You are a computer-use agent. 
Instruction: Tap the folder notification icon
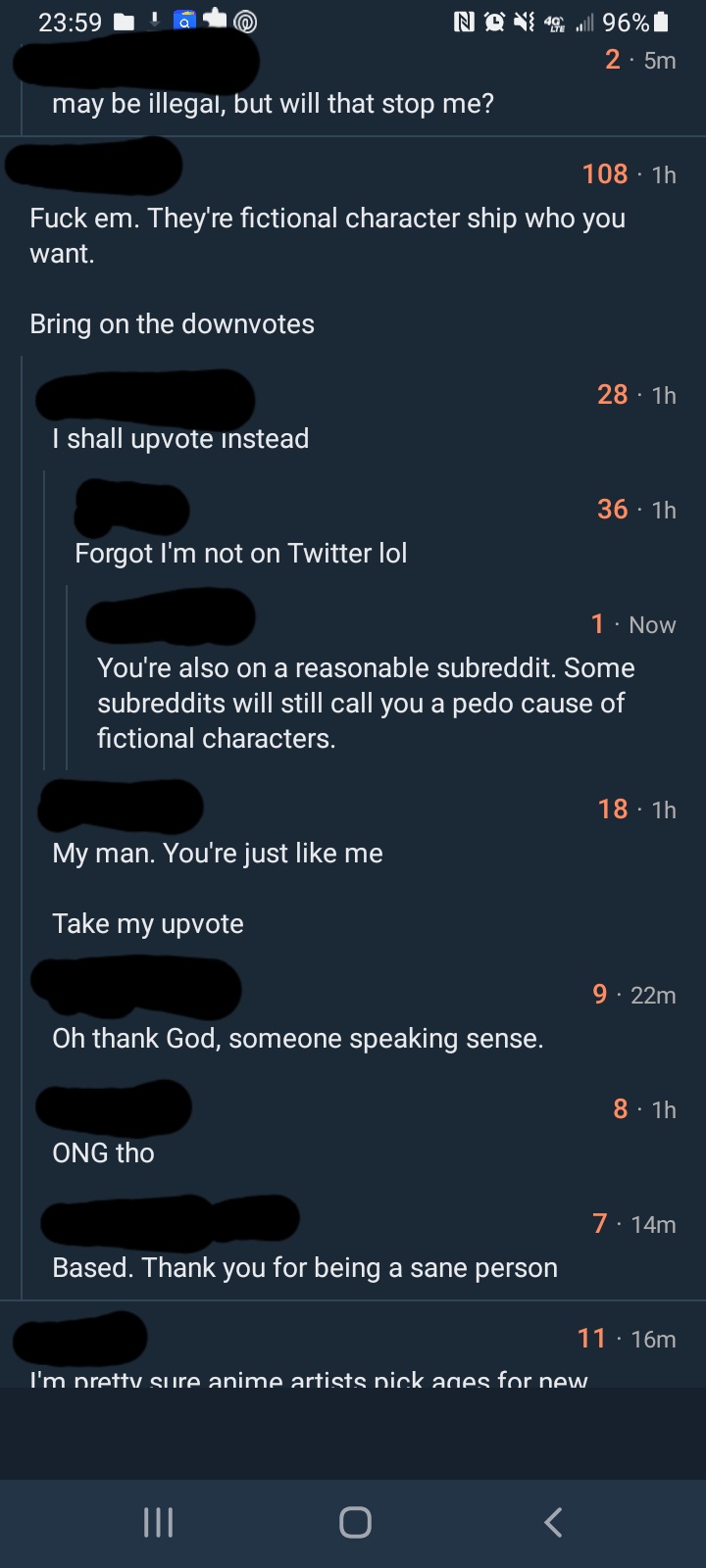125,23
